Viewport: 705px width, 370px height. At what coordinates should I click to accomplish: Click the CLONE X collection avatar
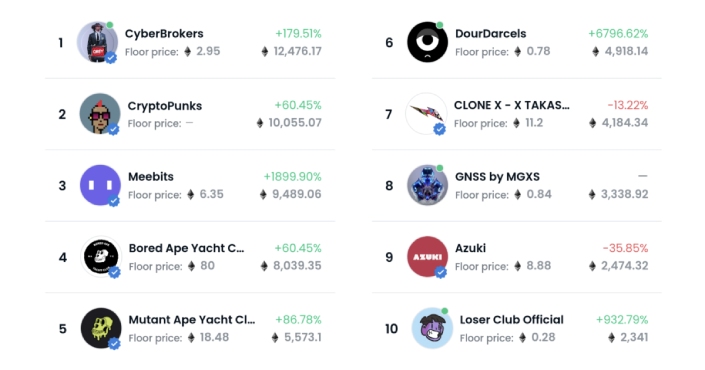coord(426,113)
